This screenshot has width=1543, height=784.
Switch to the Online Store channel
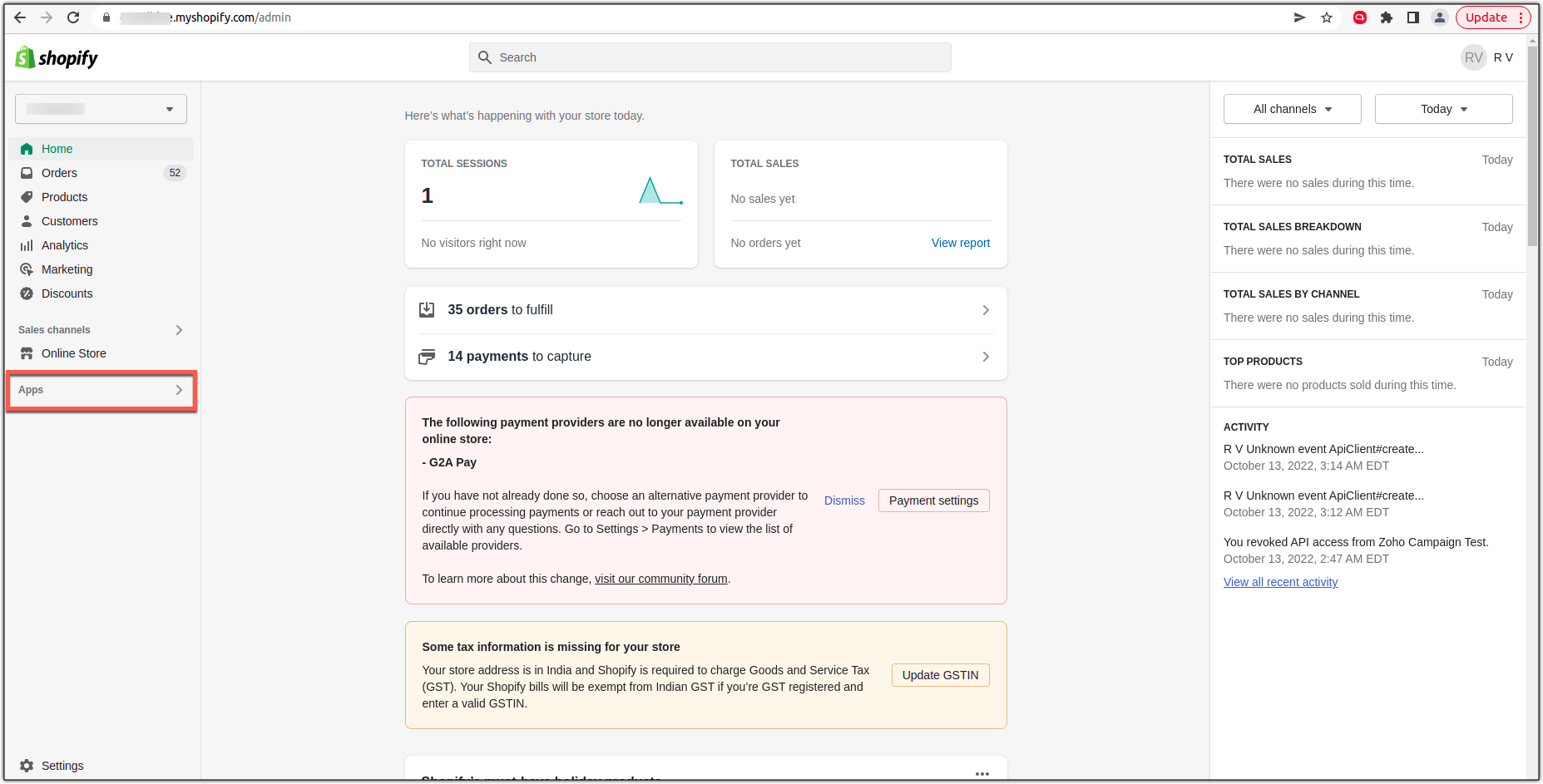pos(73,353)
